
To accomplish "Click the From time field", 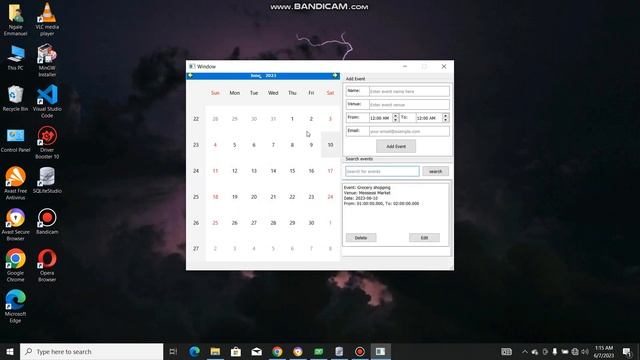I will (x=380, y=118).
